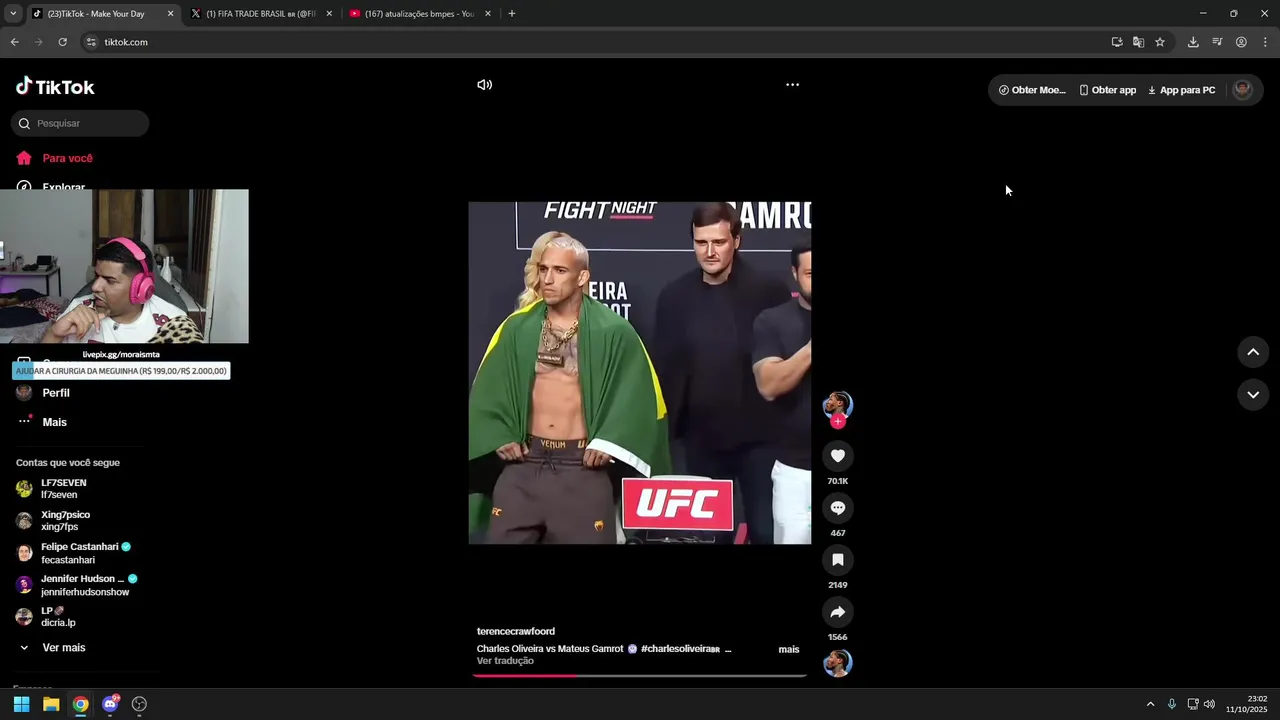This screenshot has height=720, width=1280.
Task: Reload the TikTok page
Action: pyautogui.click(x=62, y=42)
